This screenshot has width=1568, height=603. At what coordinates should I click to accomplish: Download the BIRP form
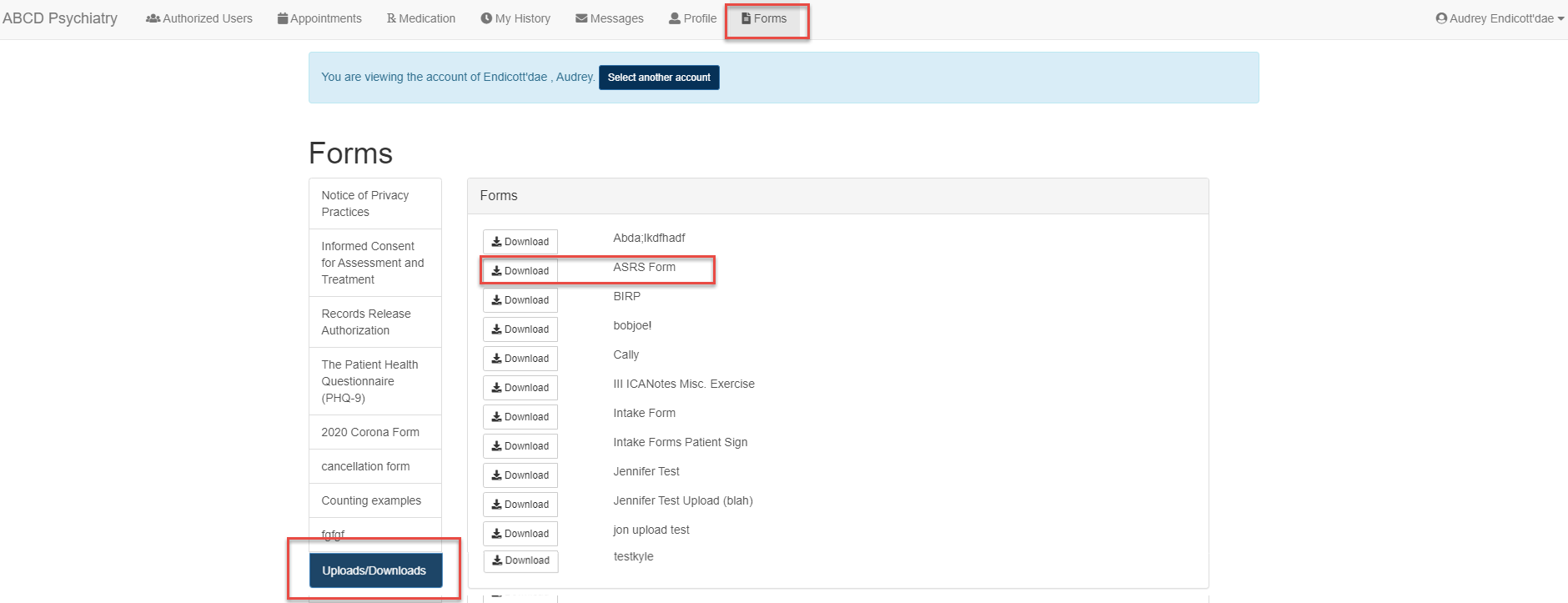click(x=520, y=300)
